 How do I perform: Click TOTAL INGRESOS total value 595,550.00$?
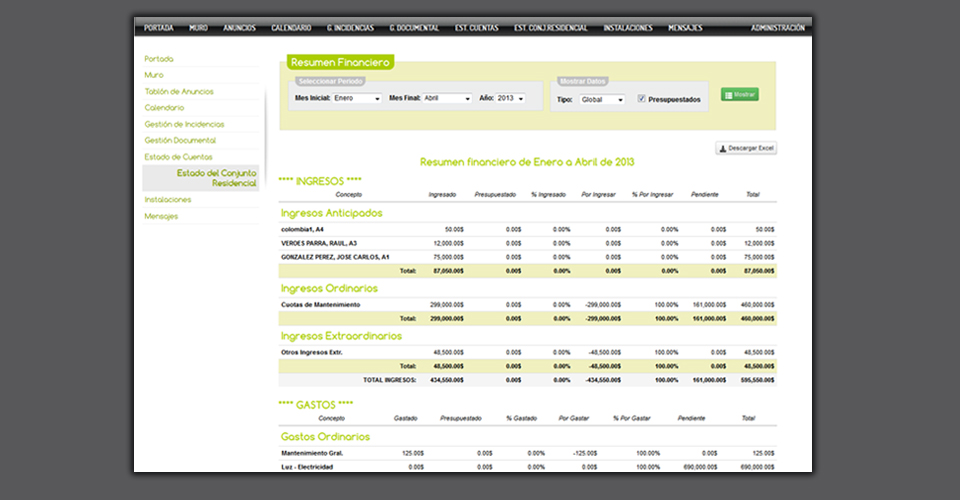[x=759, y=380]
